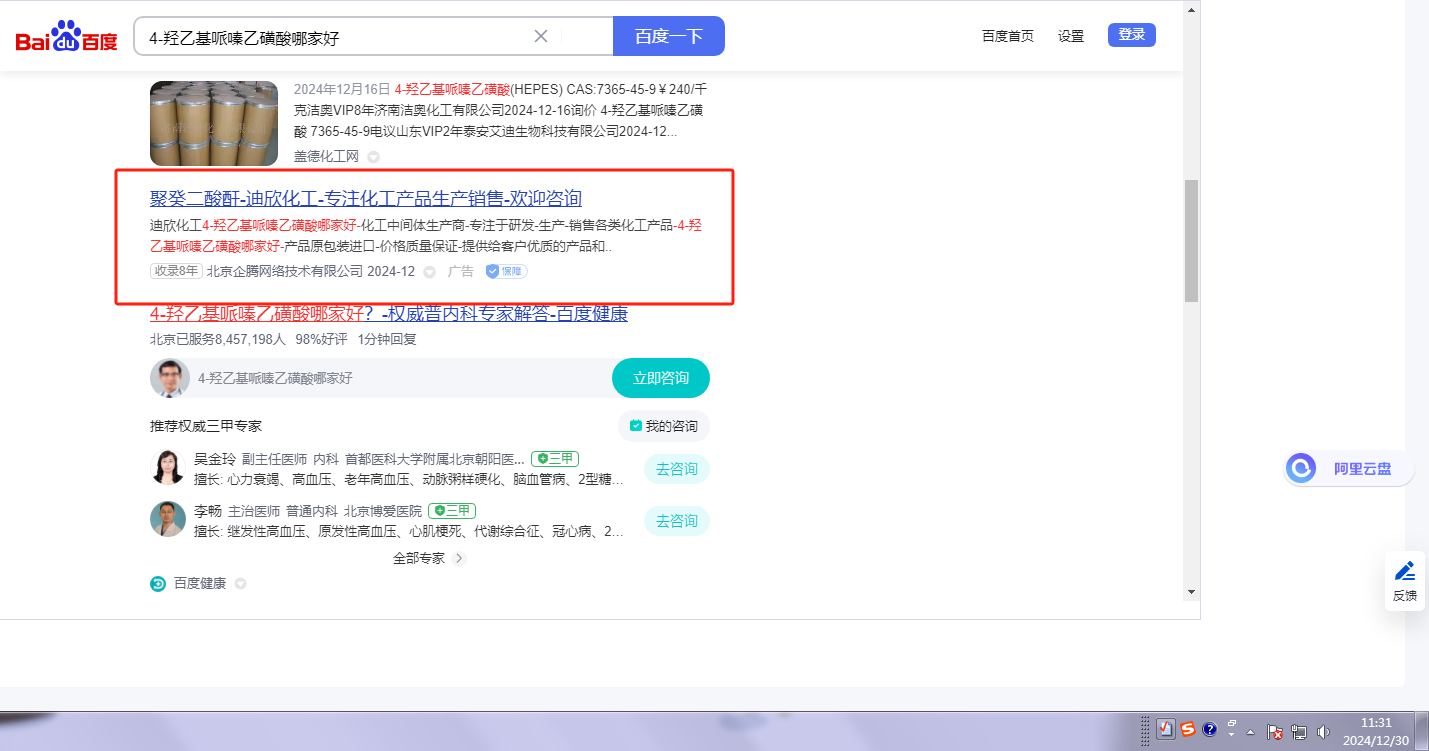Expand the dropdown arrow next to 盖德化工网
The image size is (1429, 751).
(x=373, y=157)
